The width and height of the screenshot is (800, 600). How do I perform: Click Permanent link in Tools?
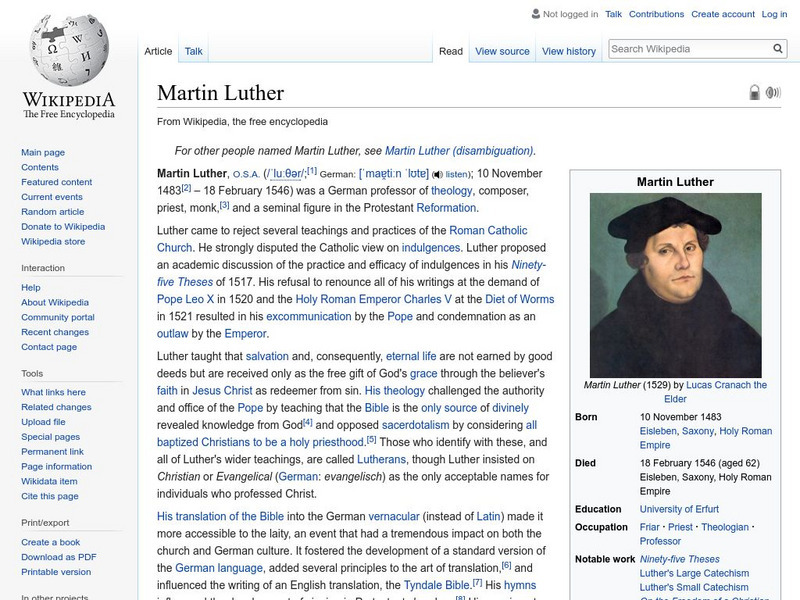coord(52,451)
